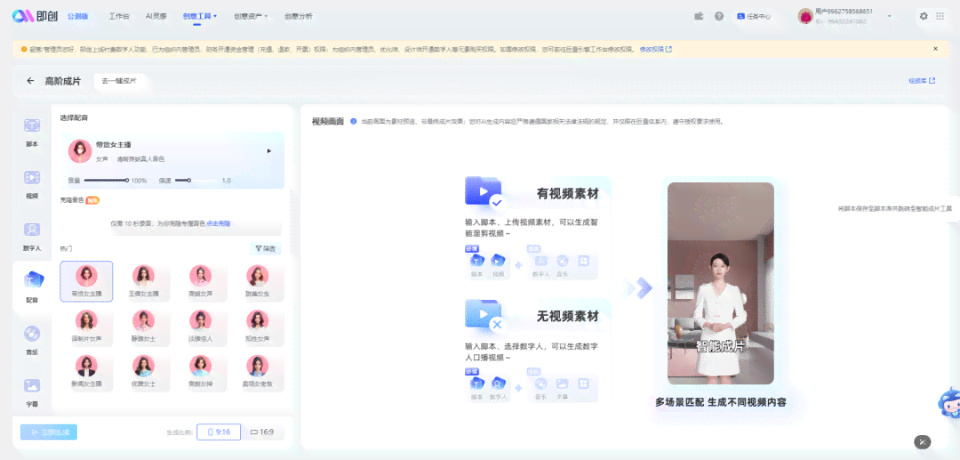Image resolution: width=960 pixels, height=460 pixels.
Task: Expand the 创意工具 dropdown menu
Action: (200, 17)
